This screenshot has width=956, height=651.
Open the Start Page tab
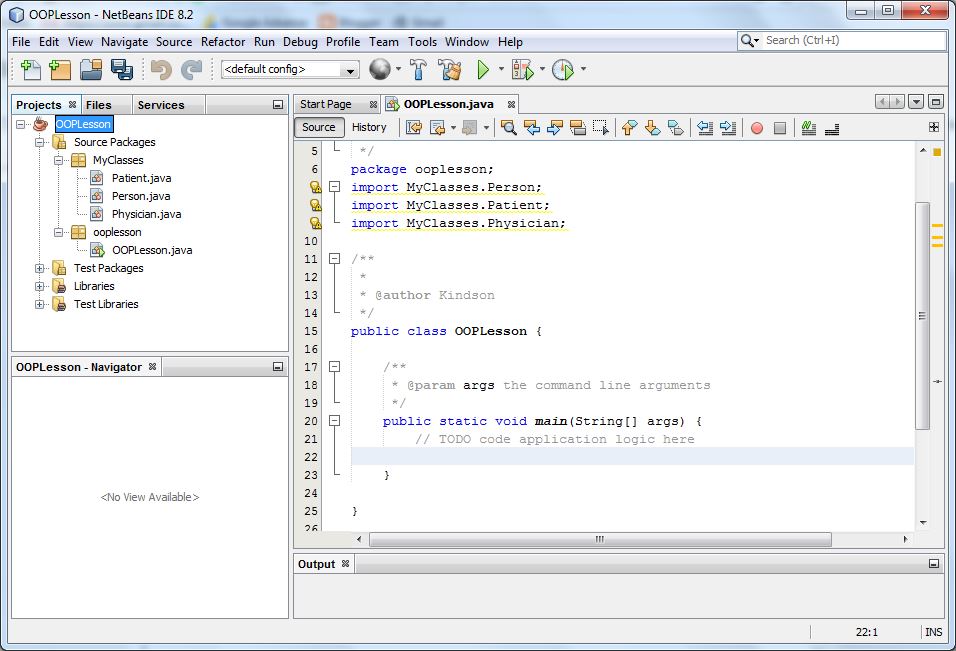pos(326,104)
